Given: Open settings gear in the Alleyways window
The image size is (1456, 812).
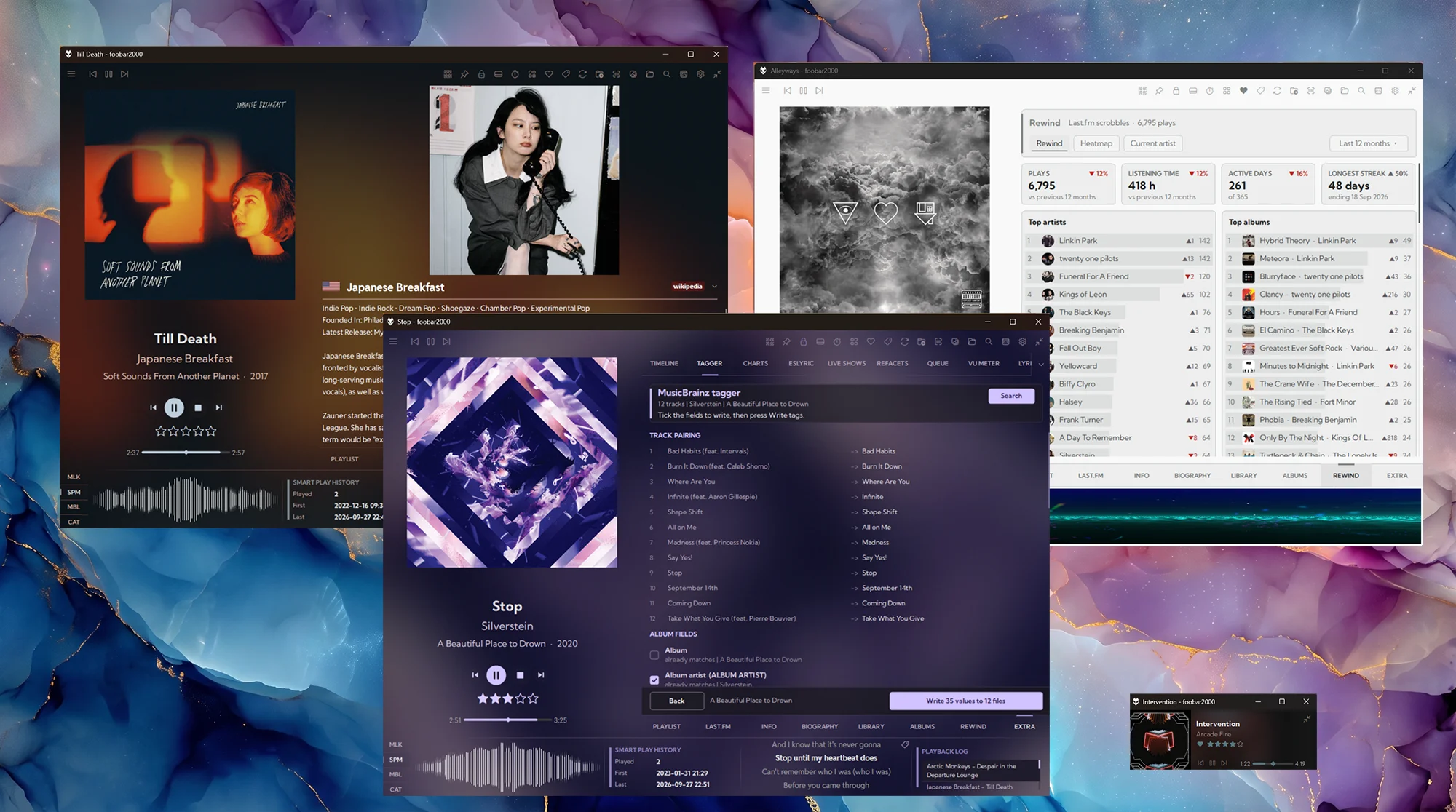Looking at the screenshot, I should (1395, 91).
